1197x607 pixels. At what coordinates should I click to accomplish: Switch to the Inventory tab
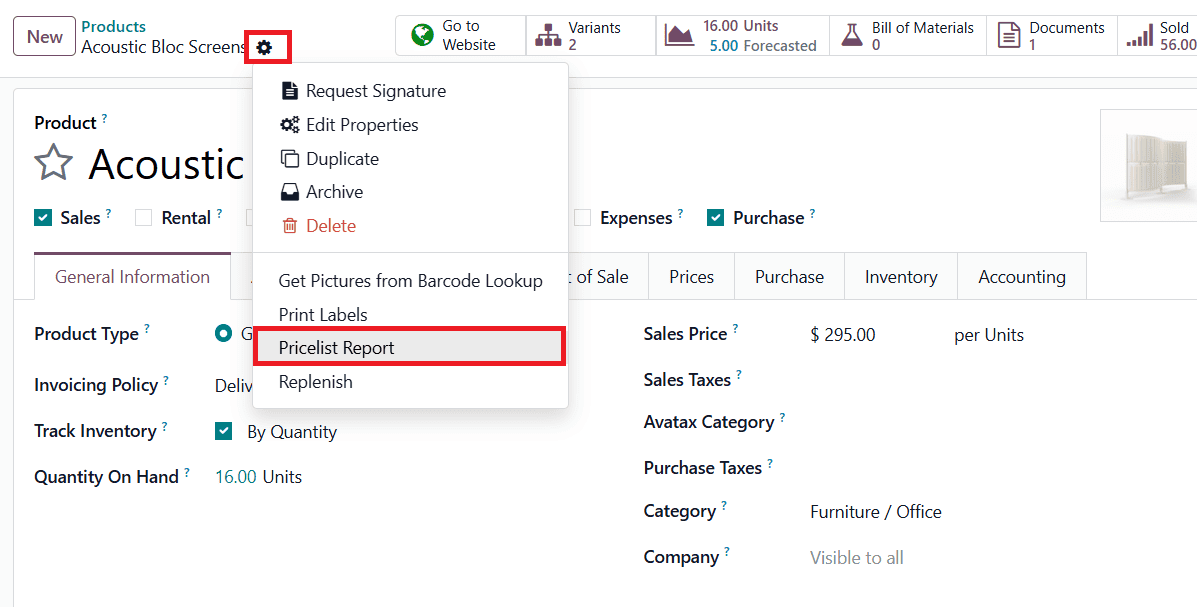click(x=899, y=276)
